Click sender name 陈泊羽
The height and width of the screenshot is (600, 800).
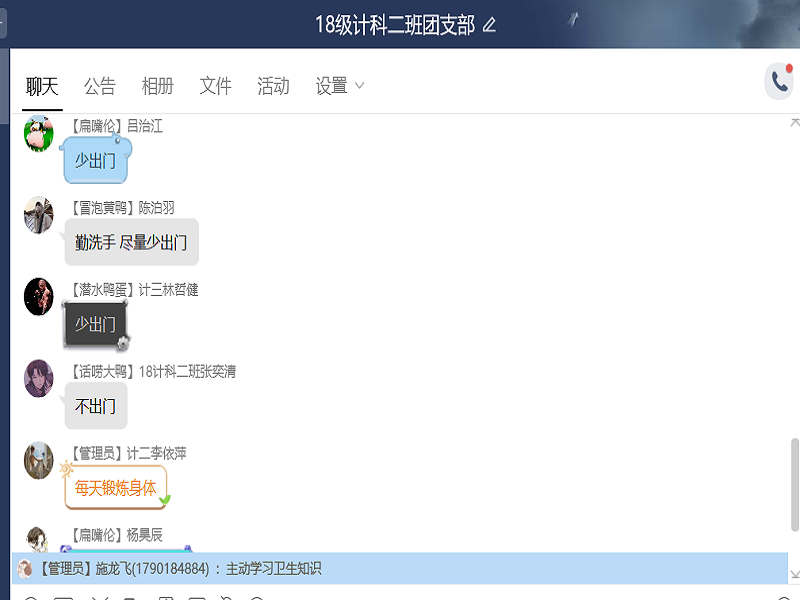(157, 208)
